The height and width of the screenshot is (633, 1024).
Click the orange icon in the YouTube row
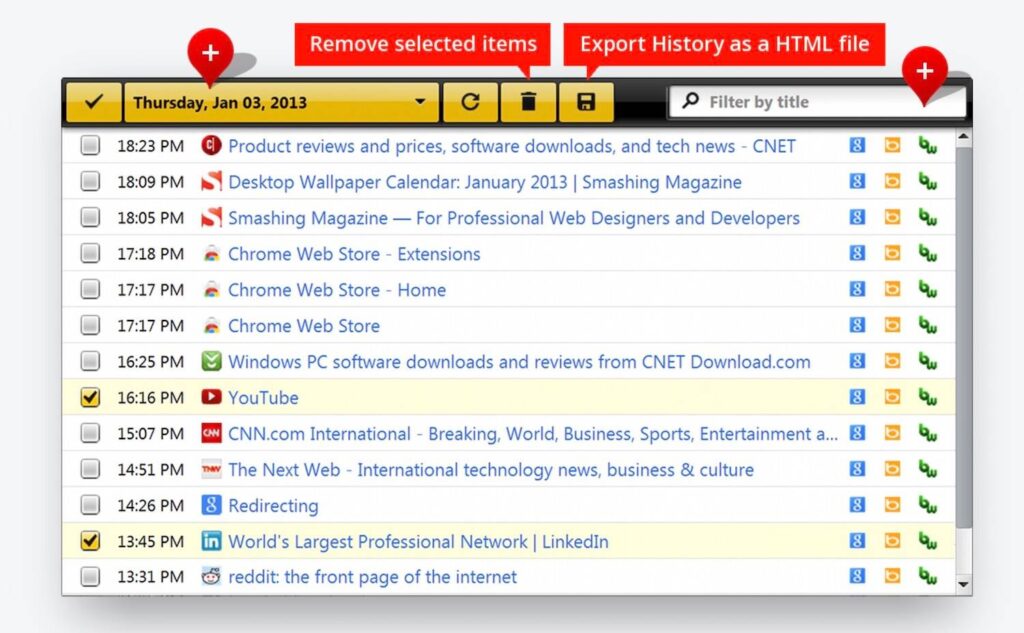point(892,397)
